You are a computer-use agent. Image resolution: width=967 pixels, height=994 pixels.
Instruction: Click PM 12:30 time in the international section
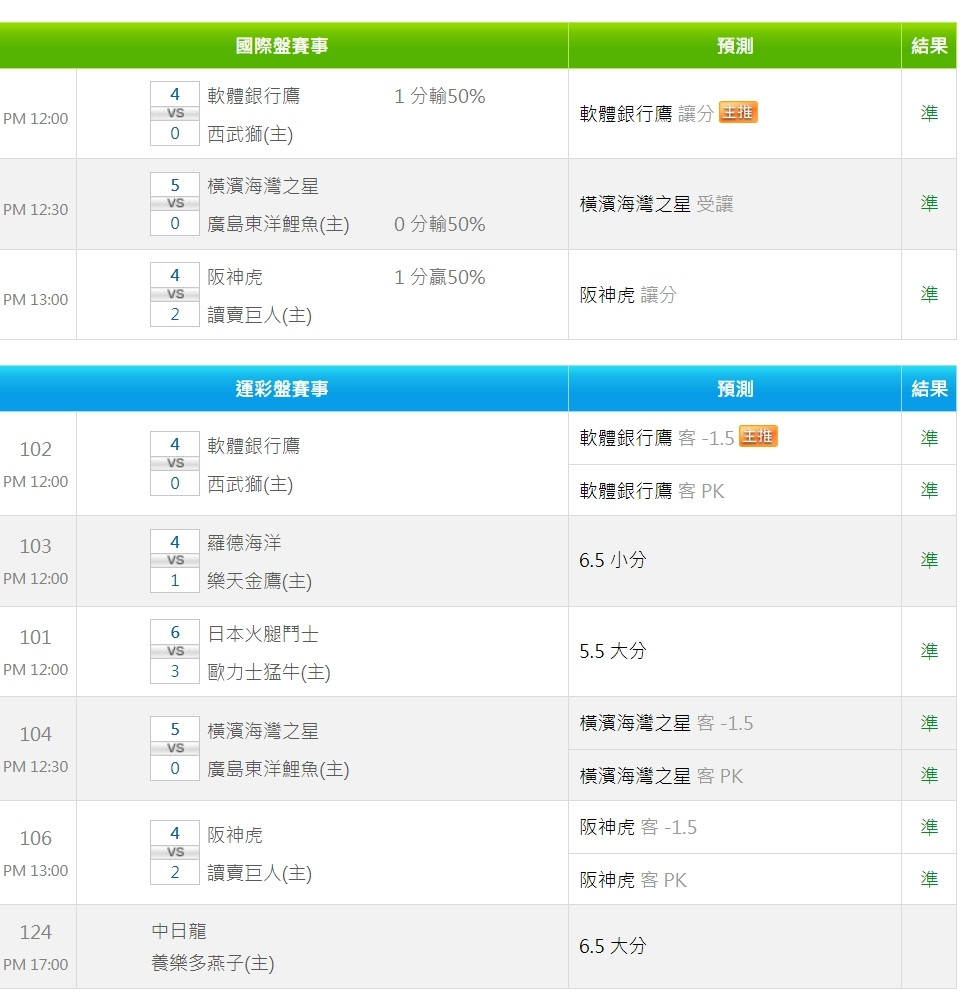[x=36, y=209]
